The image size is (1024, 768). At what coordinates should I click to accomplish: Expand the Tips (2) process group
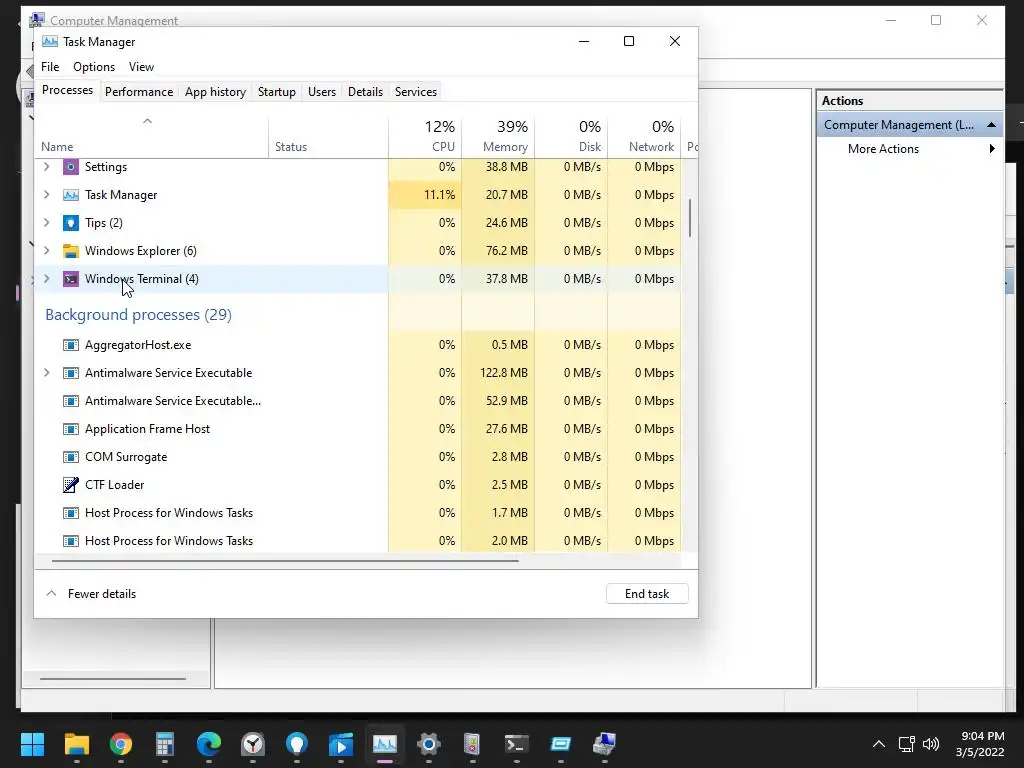pyautogui.click(x=46, y=223)
